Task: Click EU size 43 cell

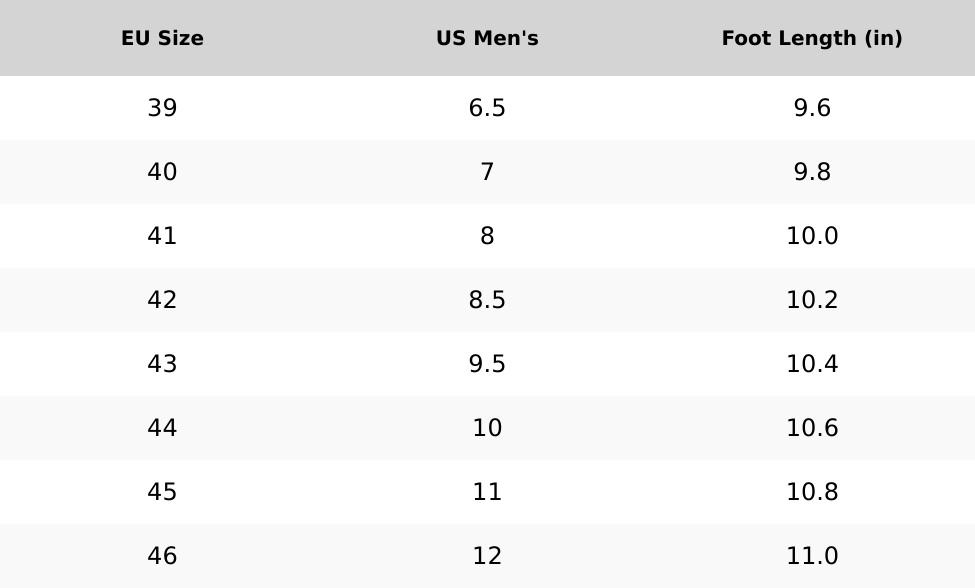Action: tap(162, 364)
